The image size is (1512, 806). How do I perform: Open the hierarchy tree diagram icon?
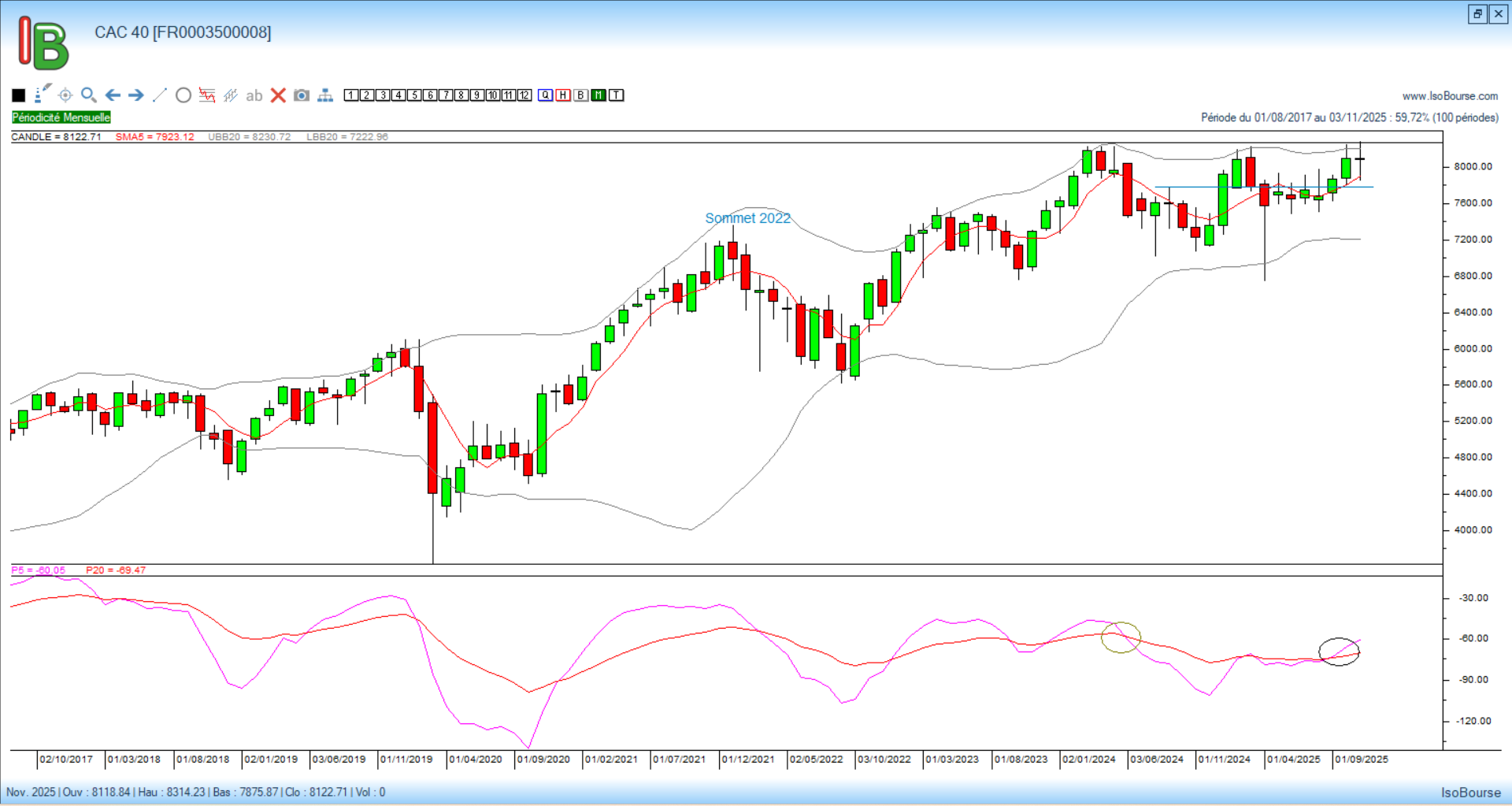pos(325,95)
